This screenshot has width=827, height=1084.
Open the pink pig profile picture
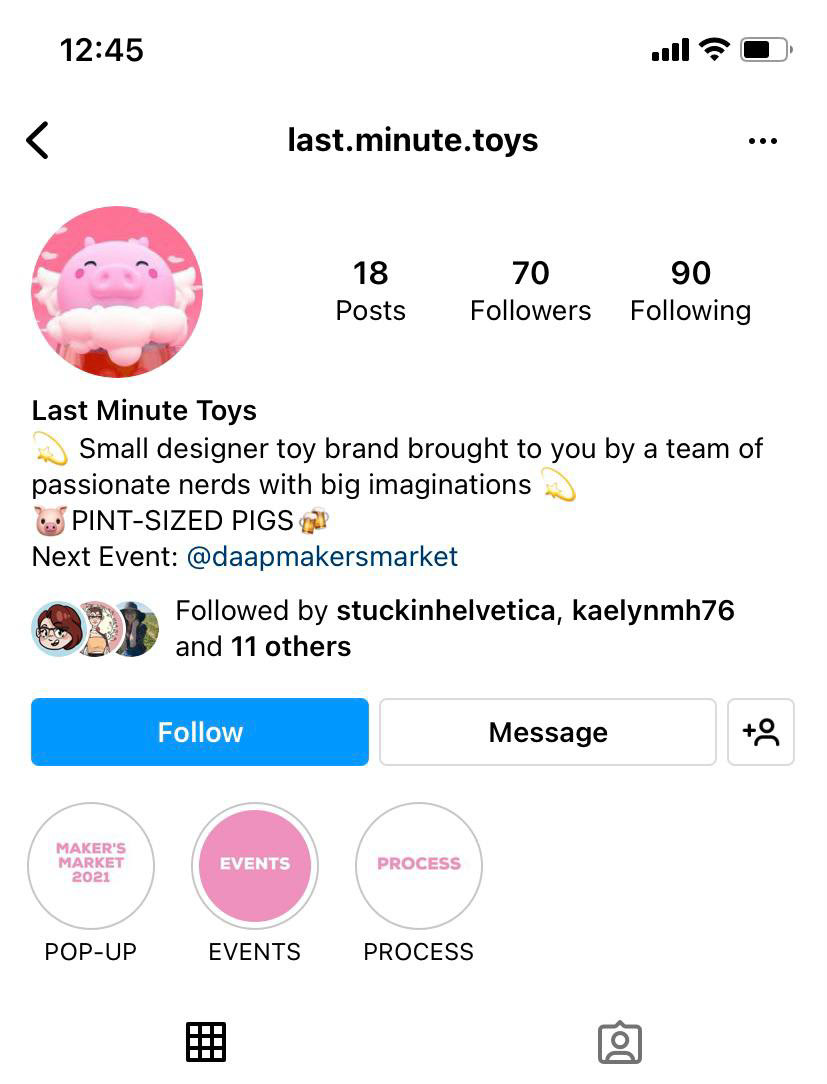(x=117, y=292)
